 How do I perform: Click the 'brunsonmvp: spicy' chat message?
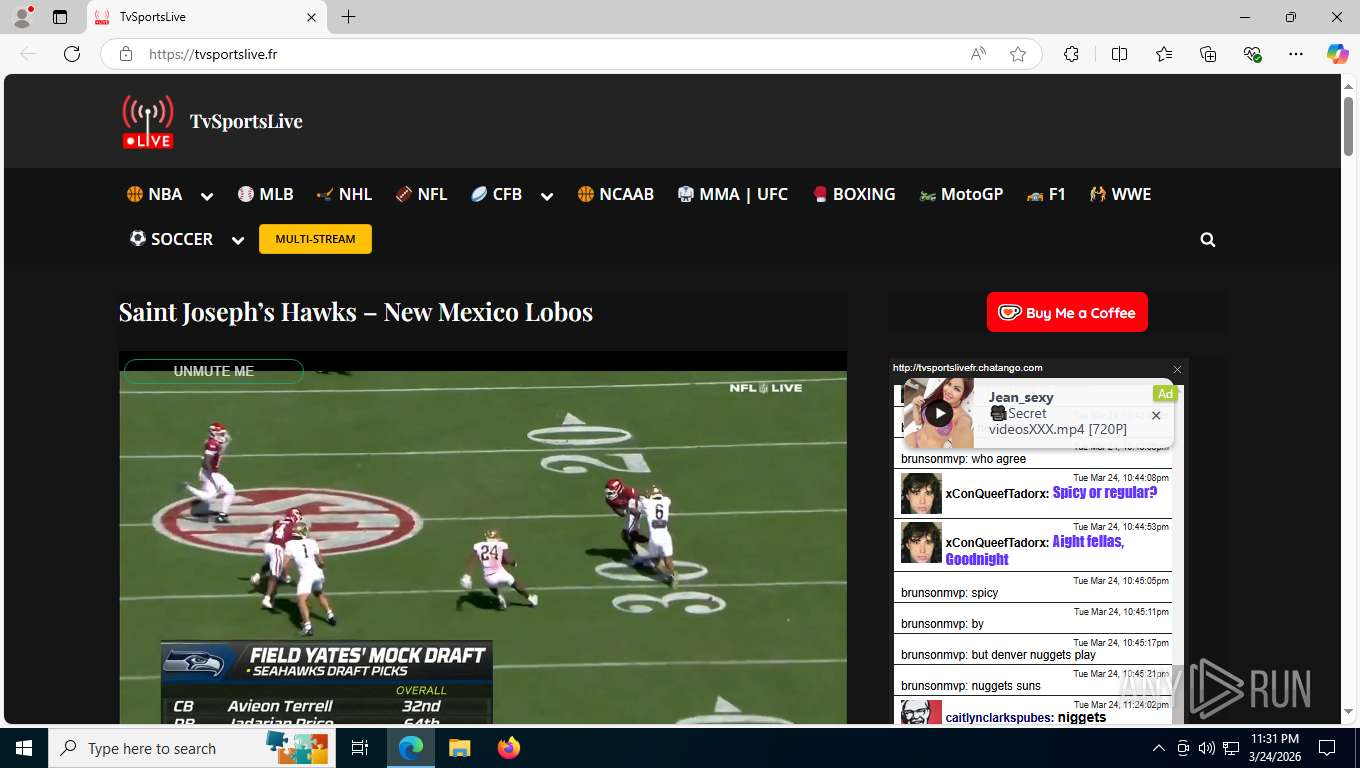pyautogui.click(x=949, y=593)
